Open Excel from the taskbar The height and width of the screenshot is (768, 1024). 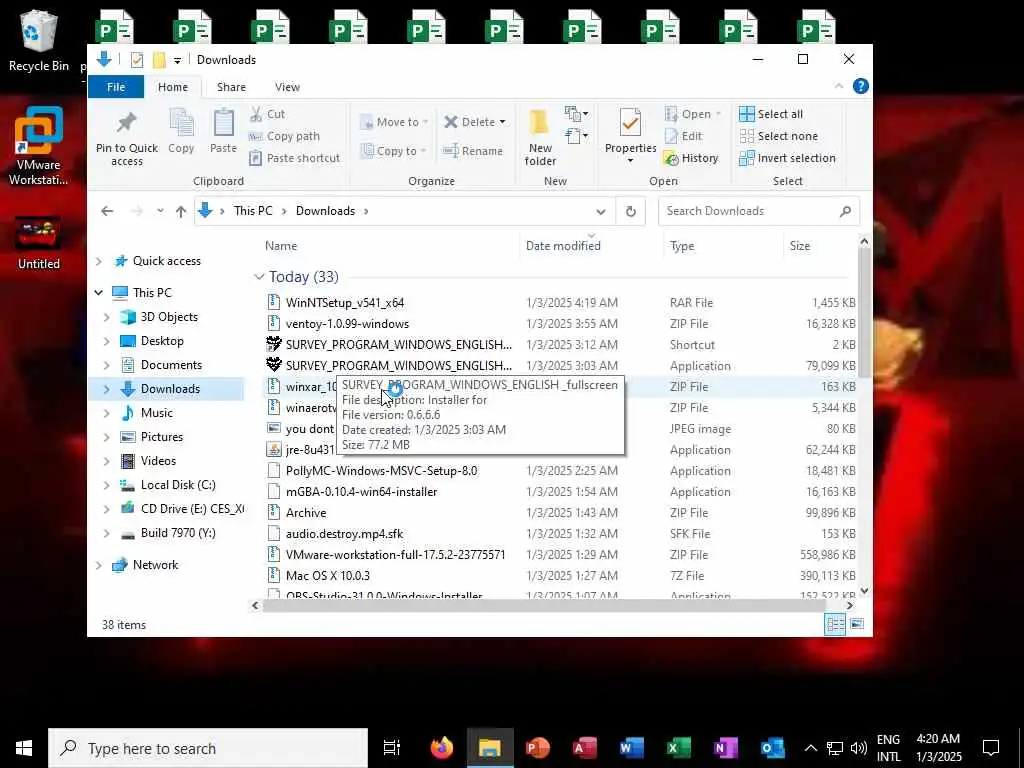[679, 748]
